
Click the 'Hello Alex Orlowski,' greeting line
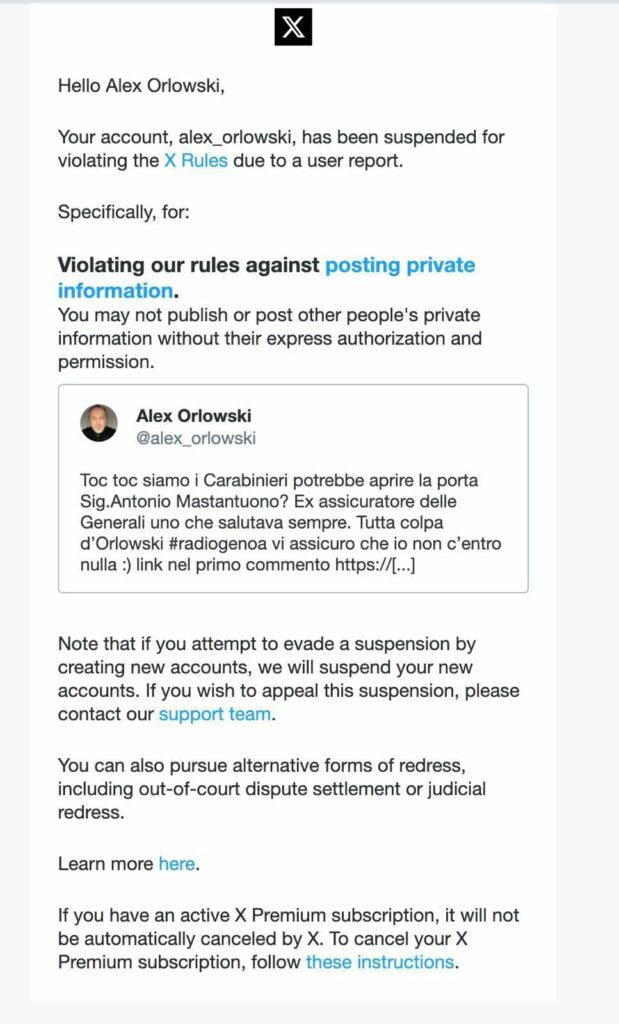click(141, 86)
